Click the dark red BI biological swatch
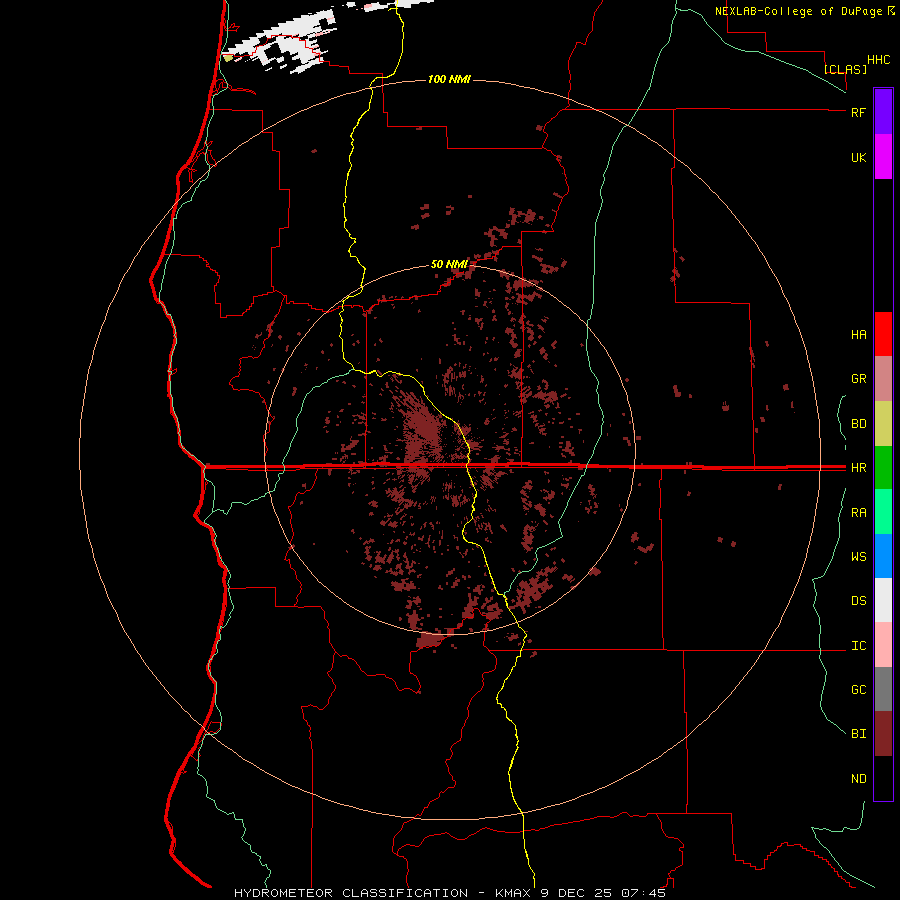 [x=883, y=734]
